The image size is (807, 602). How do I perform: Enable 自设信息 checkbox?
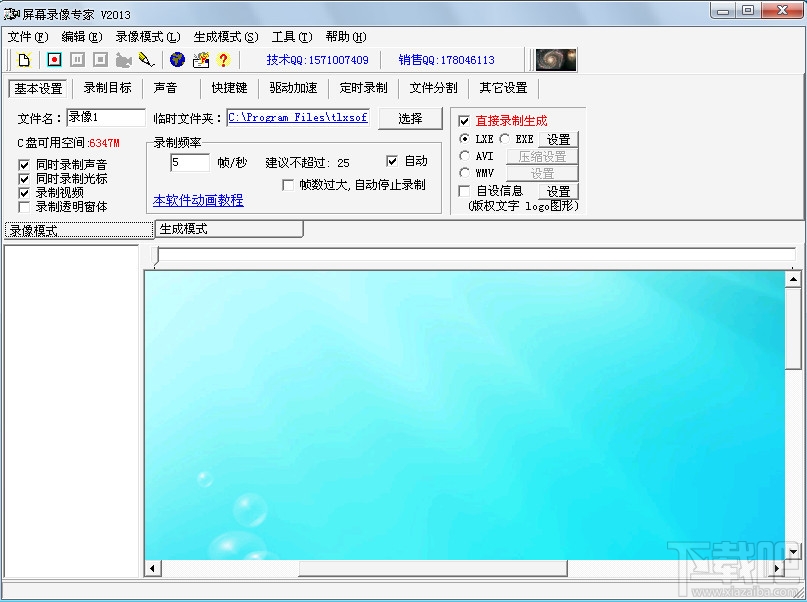[x=464, y=191]
